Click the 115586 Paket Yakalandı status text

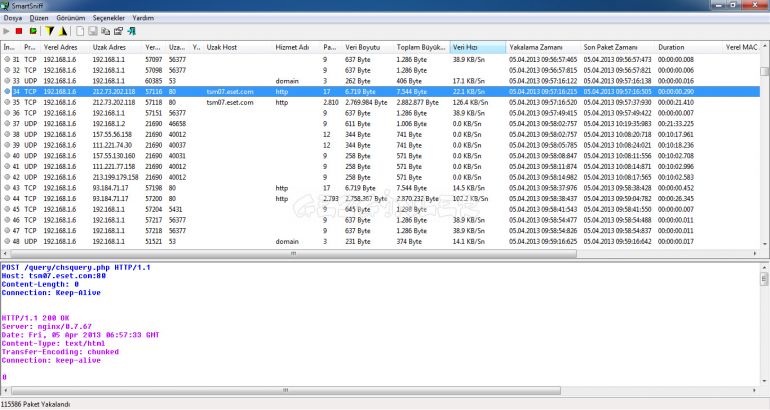tap(35, 405)
